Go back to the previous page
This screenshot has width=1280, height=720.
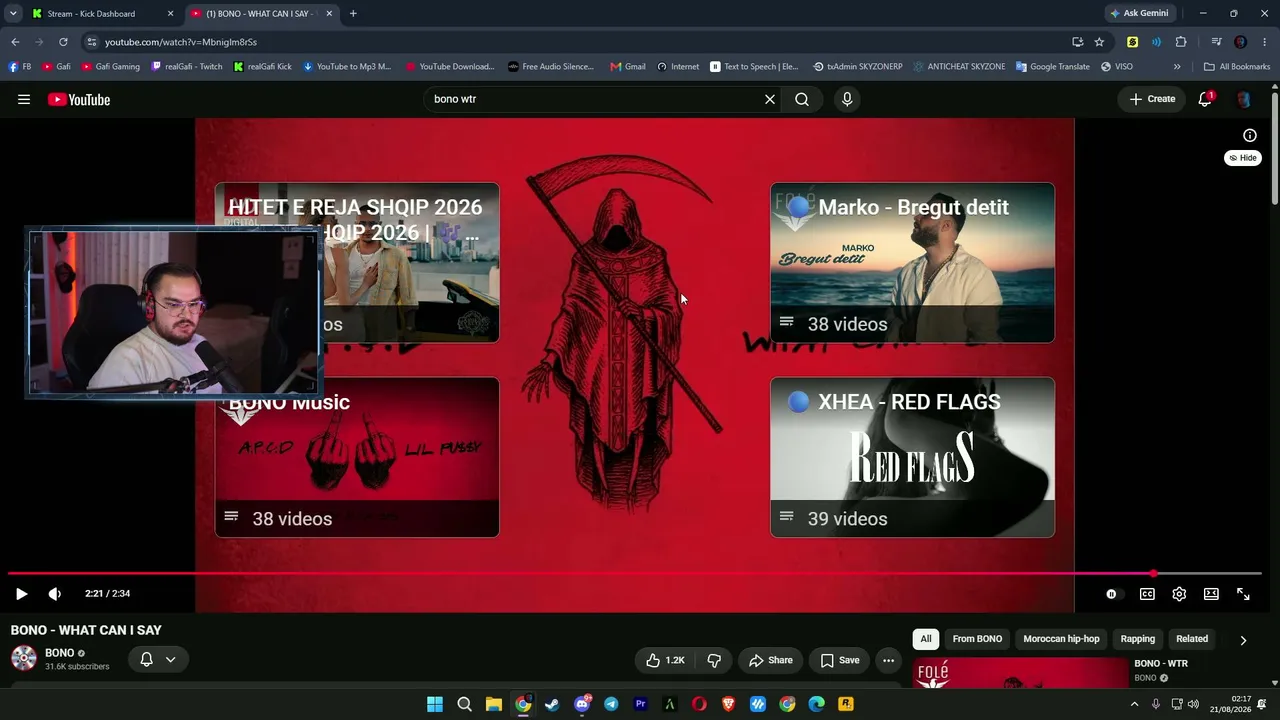point(15,42)
